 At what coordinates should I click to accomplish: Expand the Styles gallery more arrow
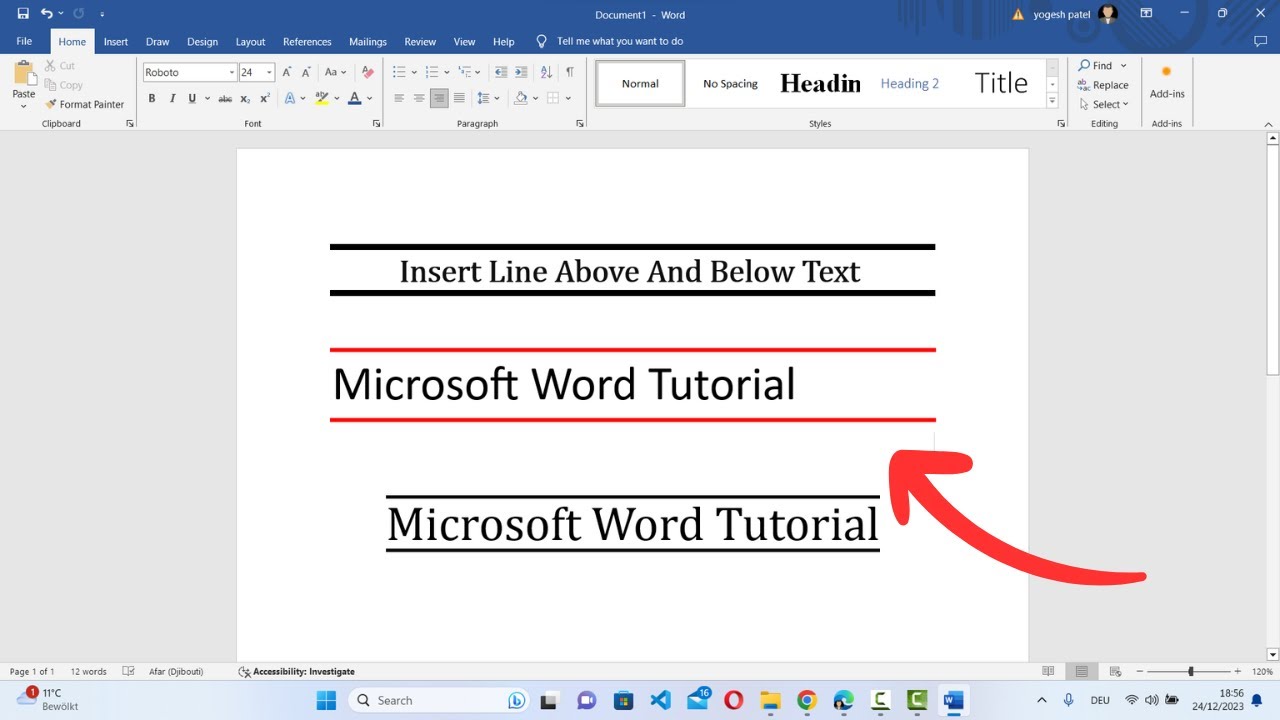coord(1052,101)
